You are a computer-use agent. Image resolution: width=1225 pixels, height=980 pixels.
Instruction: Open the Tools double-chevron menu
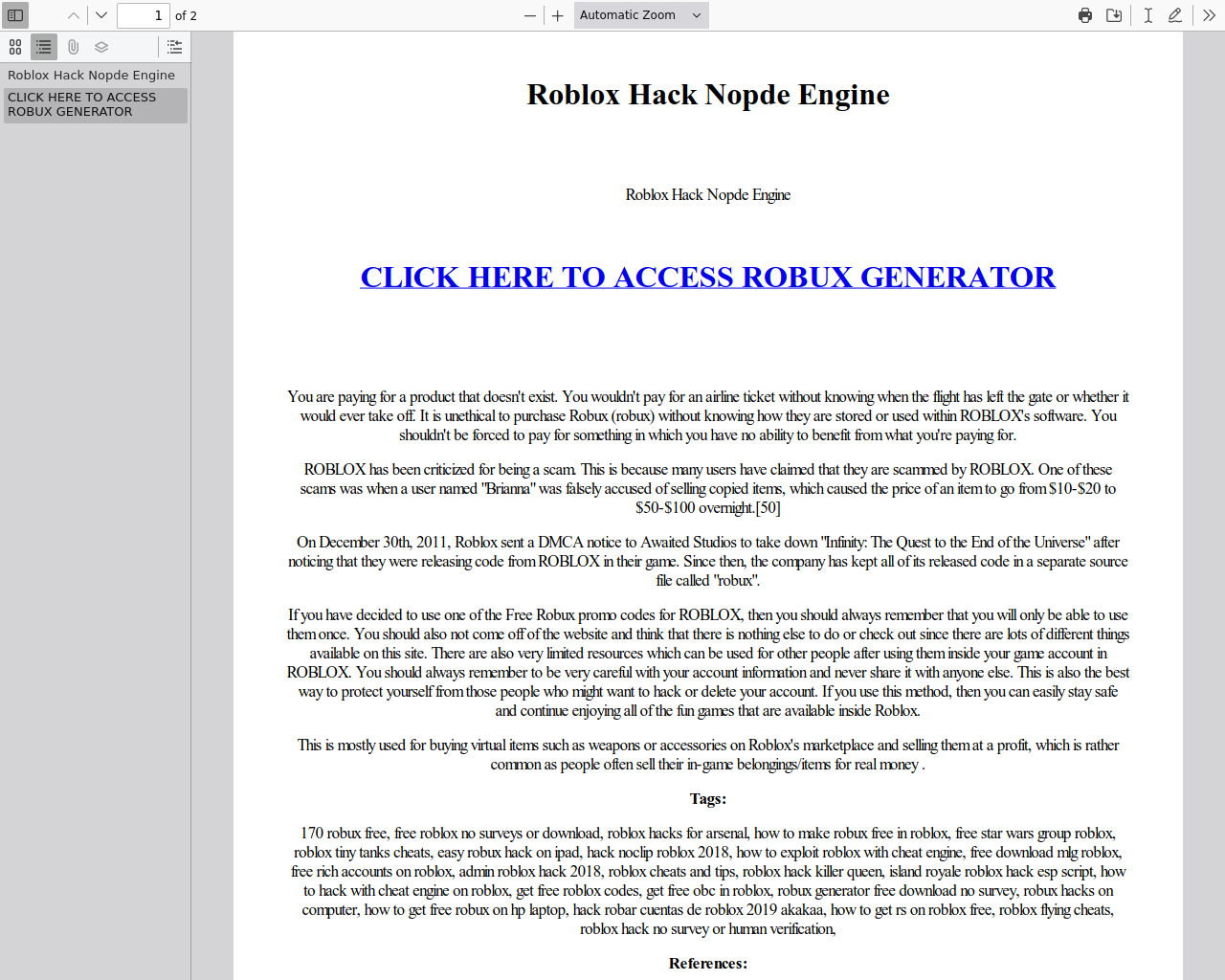click(x=1210, y=15)
